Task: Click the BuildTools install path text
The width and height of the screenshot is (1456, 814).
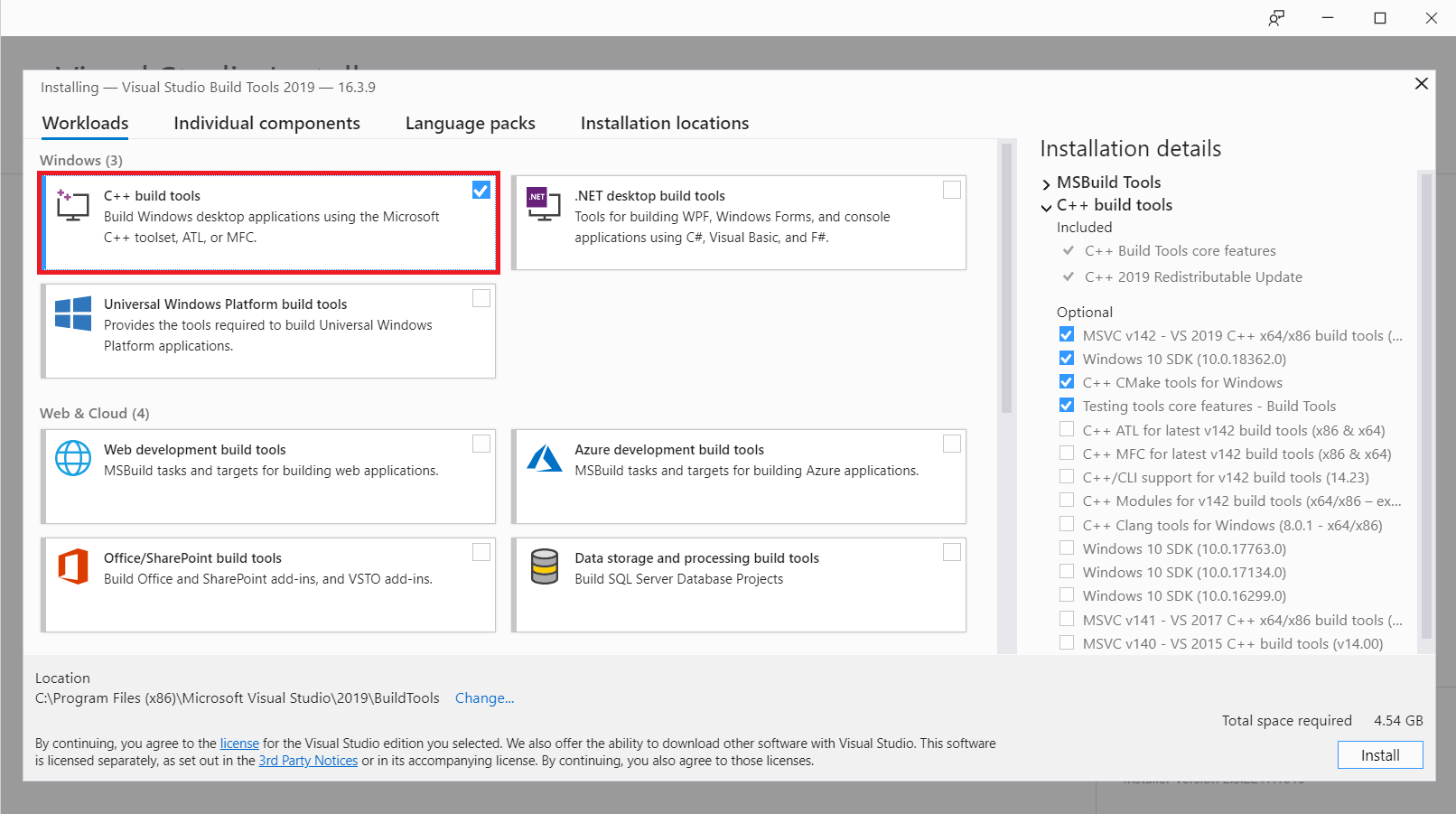Action: pos(238,697)
